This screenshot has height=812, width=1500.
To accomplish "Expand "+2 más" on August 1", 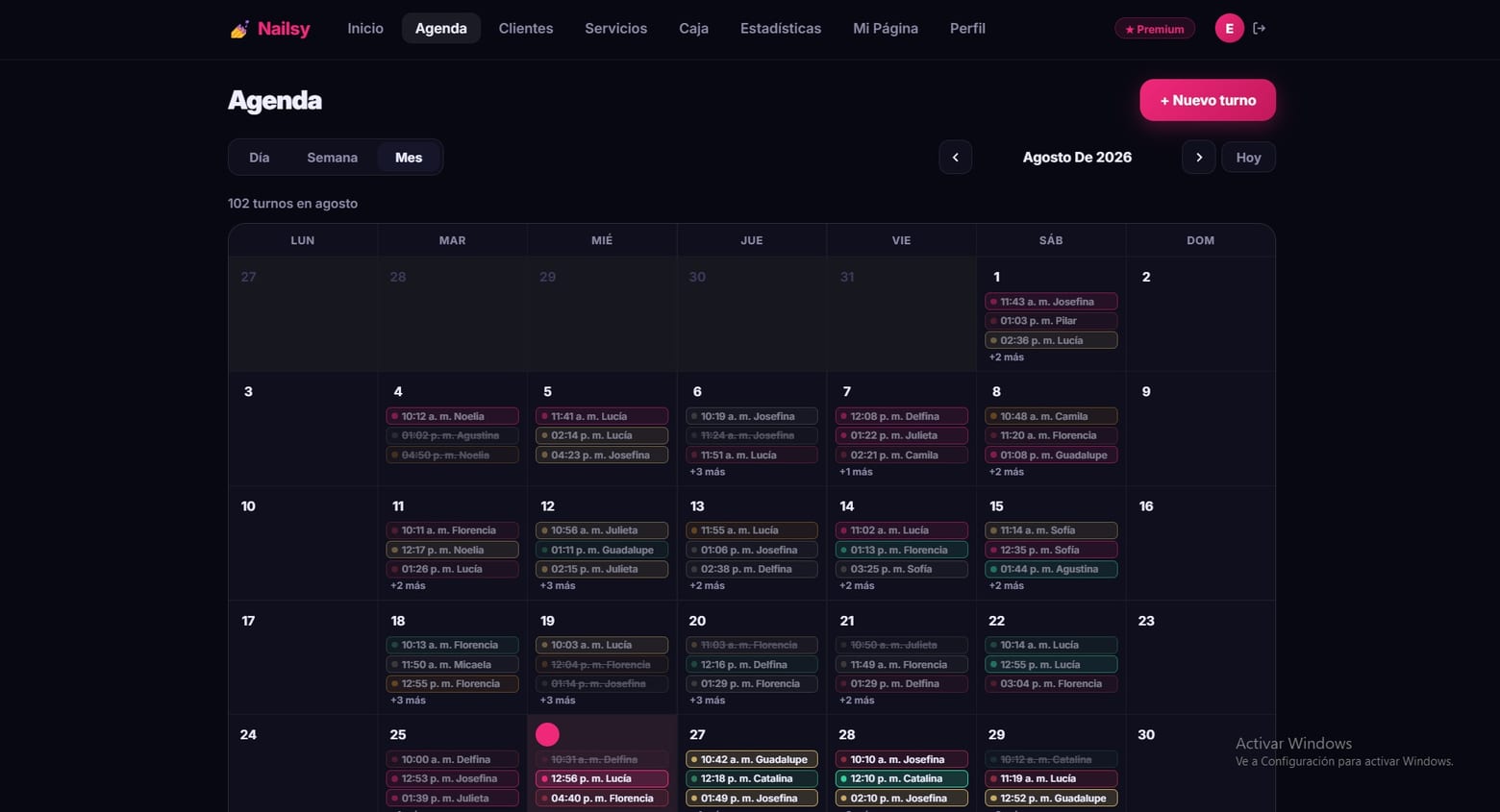I will (x=1007, y=357).
